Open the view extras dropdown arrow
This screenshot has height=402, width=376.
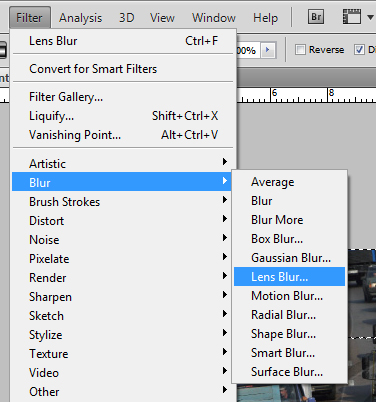coord(370,17)
